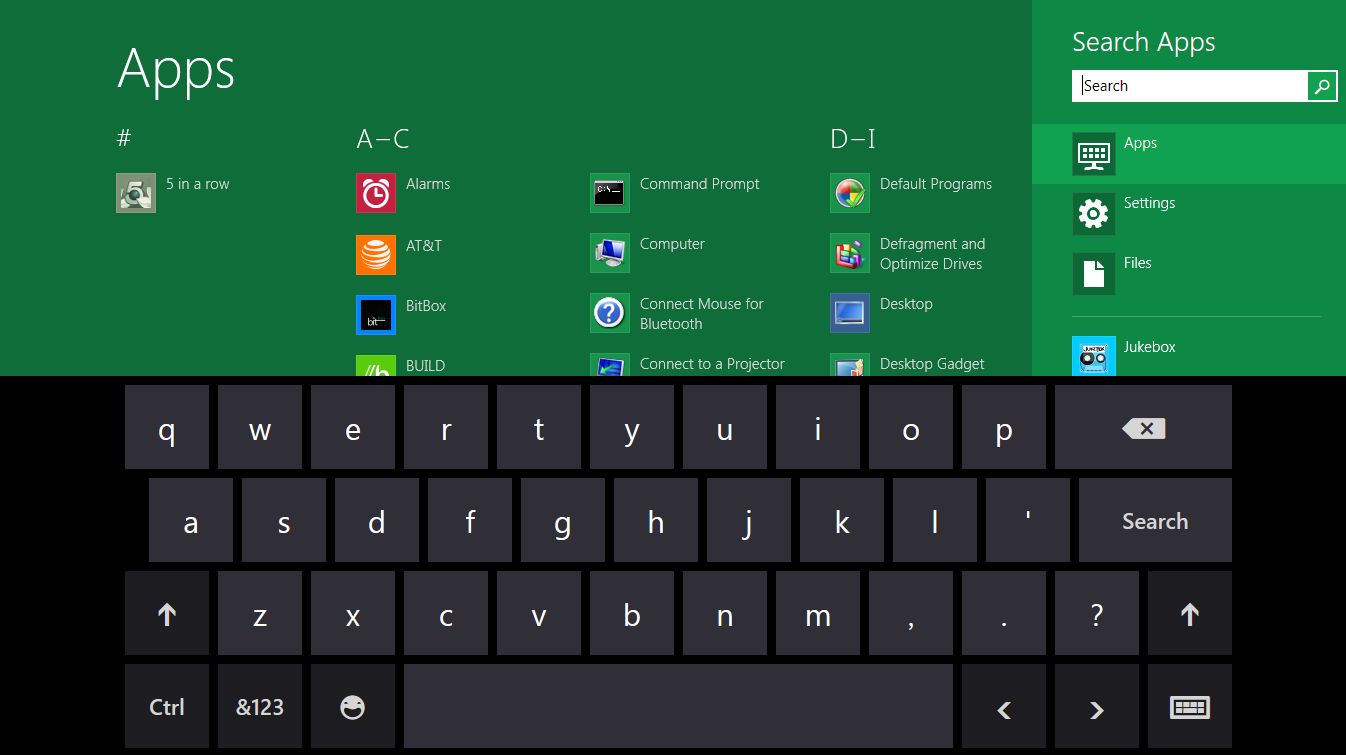This screenshot has height=755, width=1346.
Task: Toggle the left Shift key
Action: [x=167, y=614]
